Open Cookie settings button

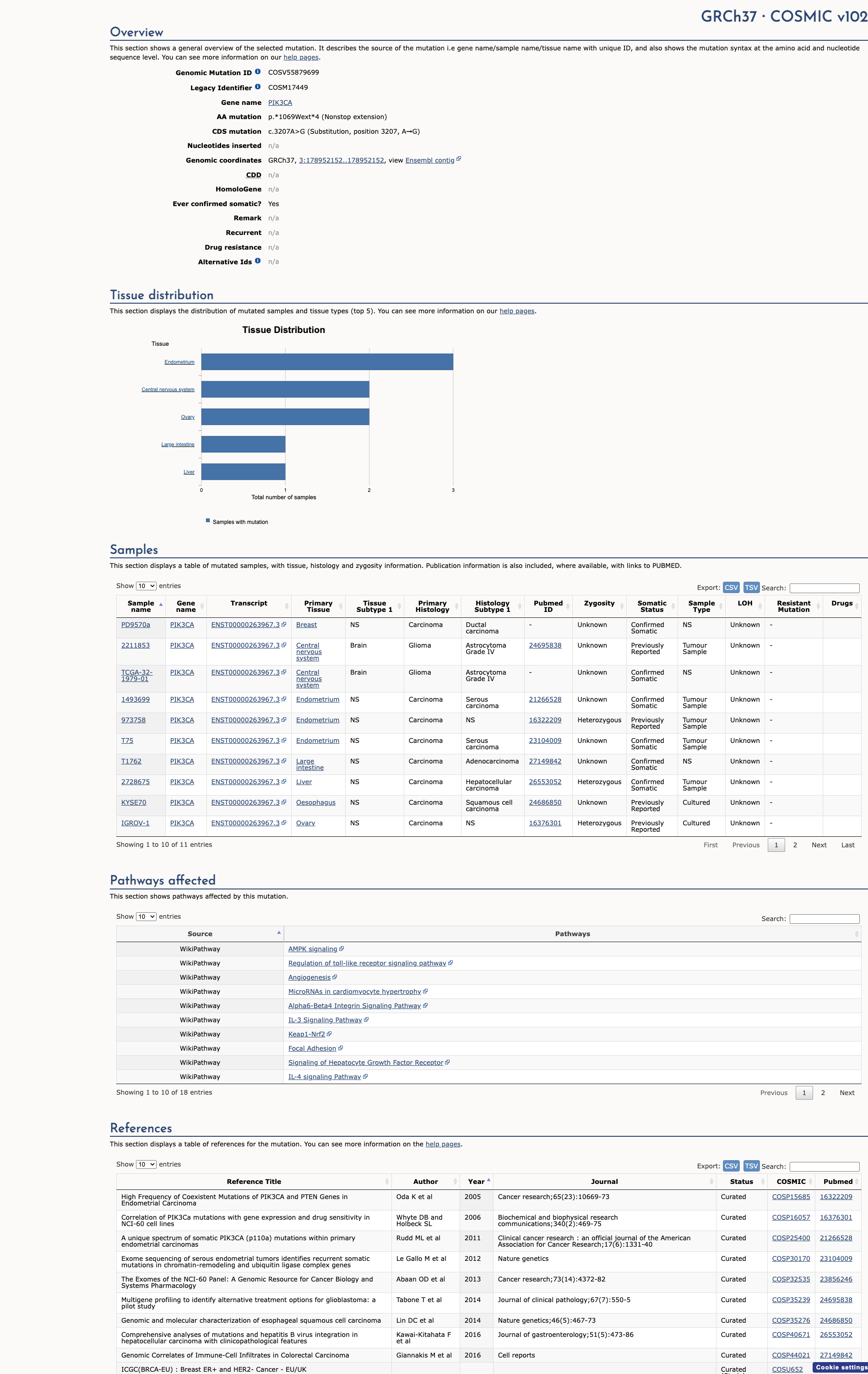[841, 1367]
